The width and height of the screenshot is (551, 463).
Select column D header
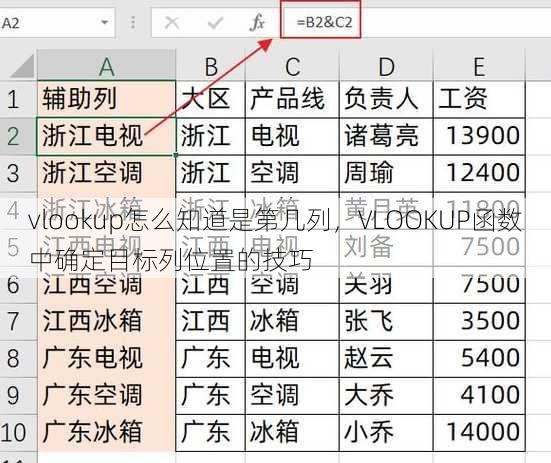386,65
